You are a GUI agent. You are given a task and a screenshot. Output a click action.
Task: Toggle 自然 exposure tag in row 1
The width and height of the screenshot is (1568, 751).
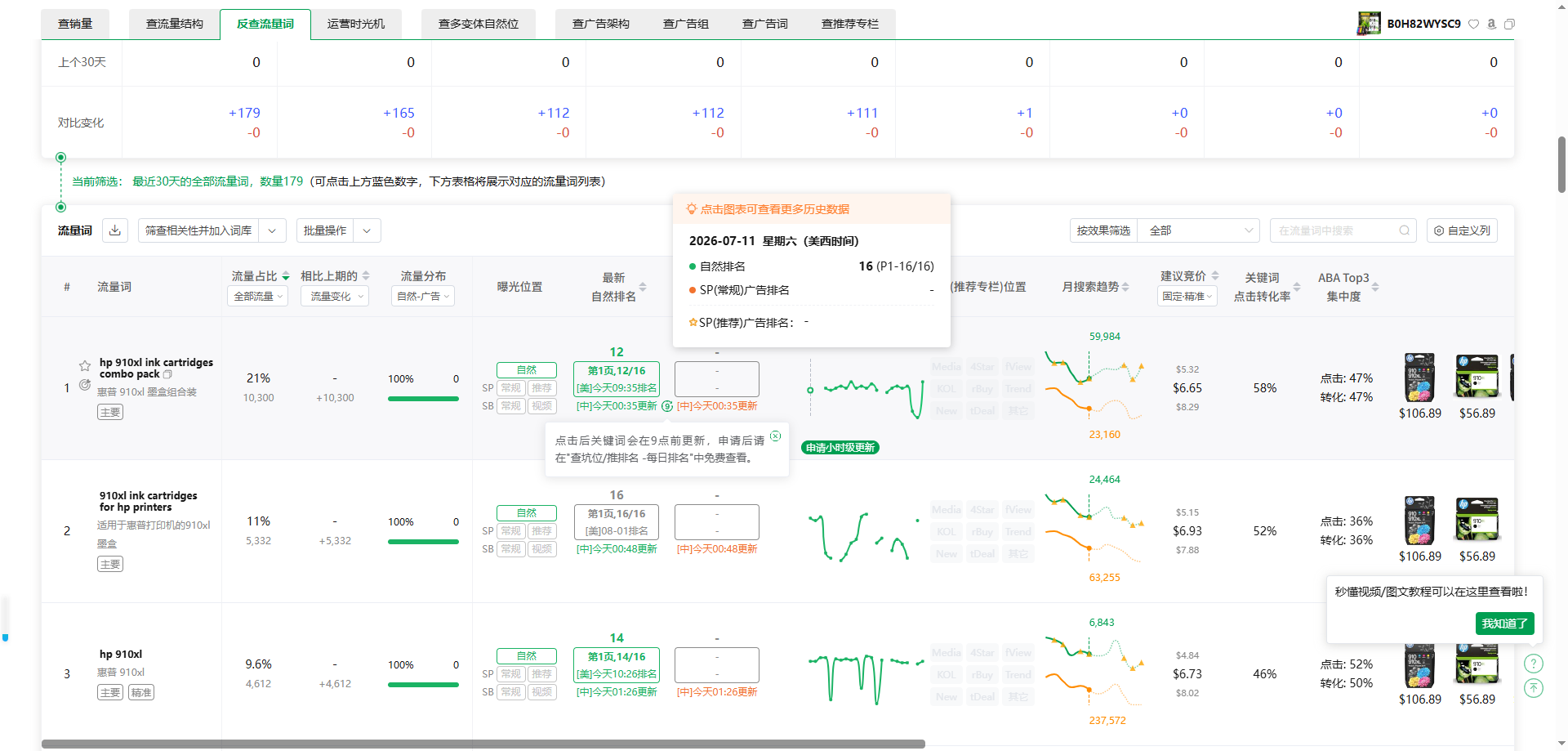tap(527, 370)
